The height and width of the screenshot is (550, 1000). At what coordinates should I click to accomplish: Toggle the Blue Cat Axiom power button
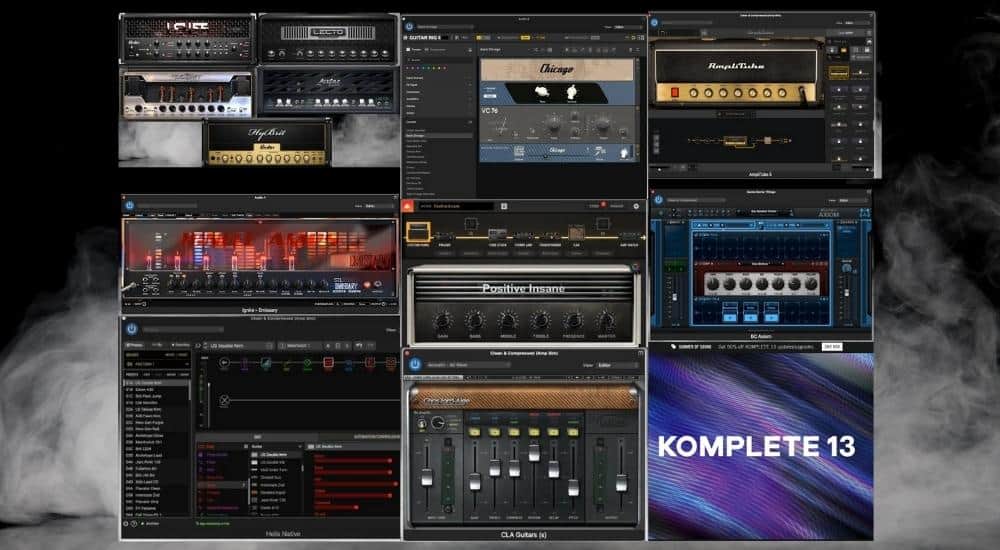[659, 200]
